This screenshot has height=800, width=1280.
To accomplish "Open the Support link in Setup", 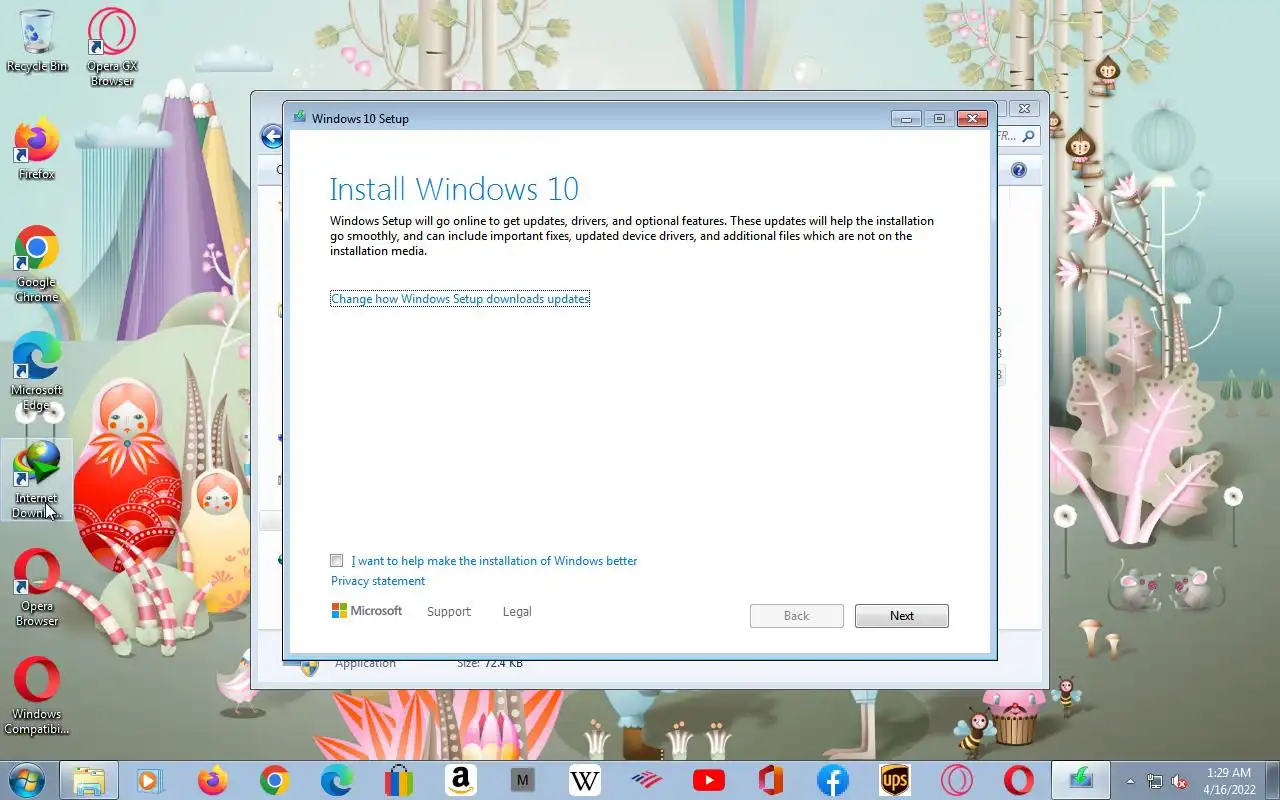I will [448, 612].
